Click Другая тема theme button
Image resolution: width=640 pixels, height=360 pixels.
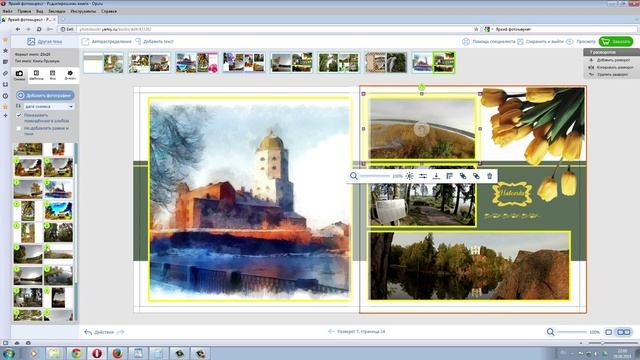coord(45,42)
